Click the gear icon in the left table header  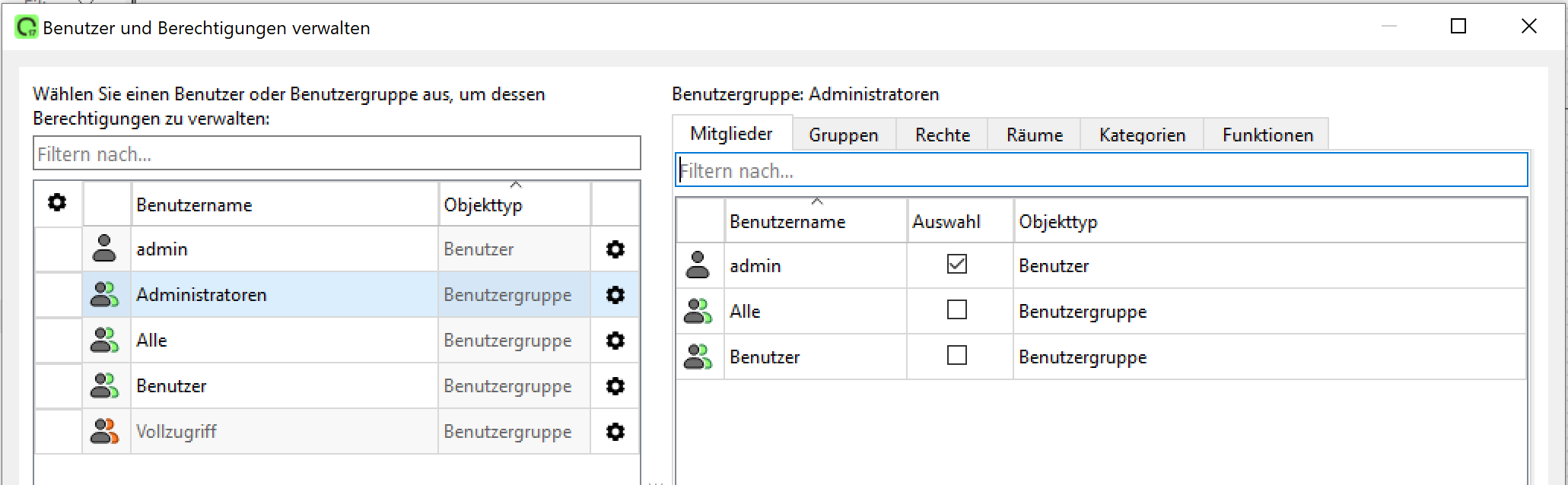[57, 202]
